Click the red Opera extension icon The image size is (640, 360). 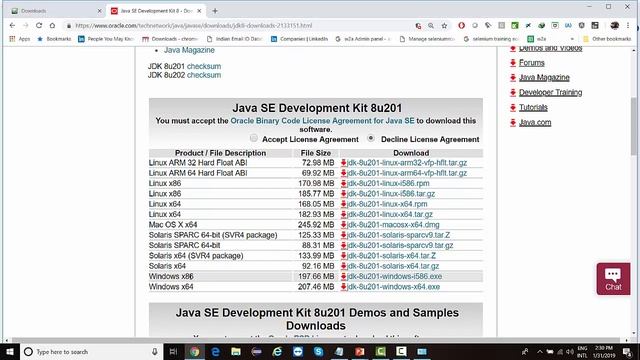(x=461, y=25)
